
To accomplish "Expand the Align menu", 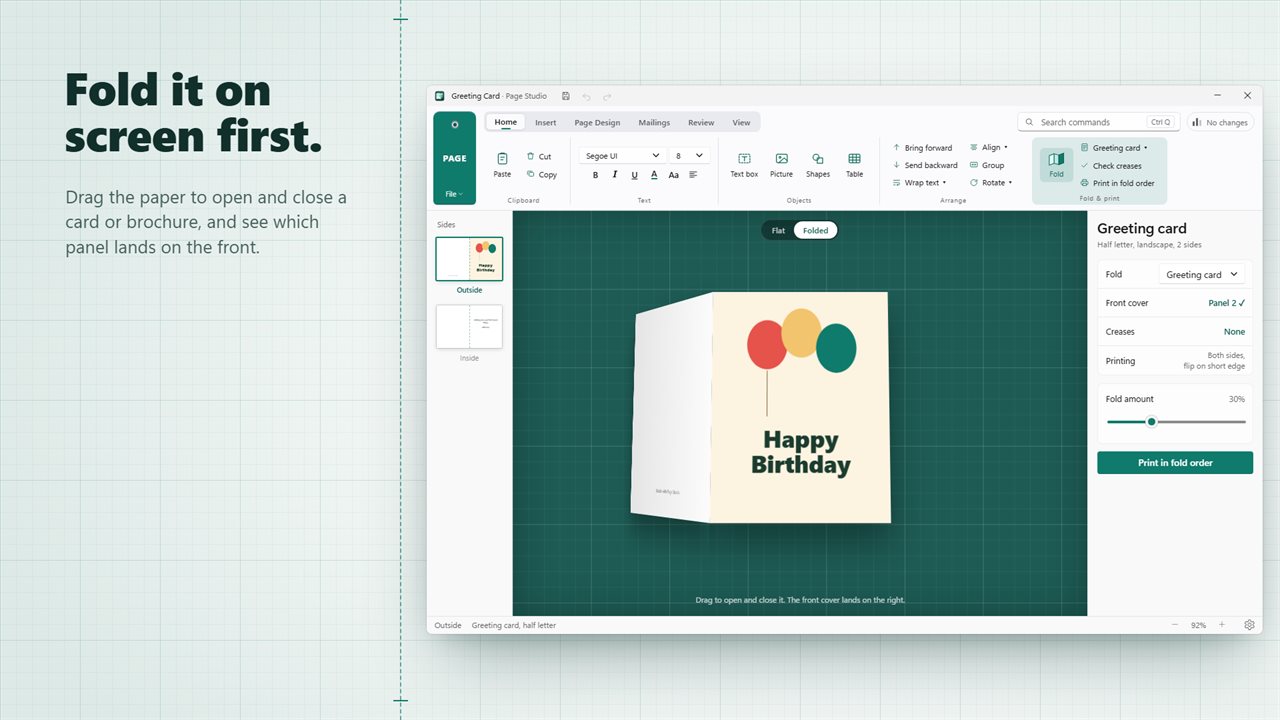I will tap(988, 147).
